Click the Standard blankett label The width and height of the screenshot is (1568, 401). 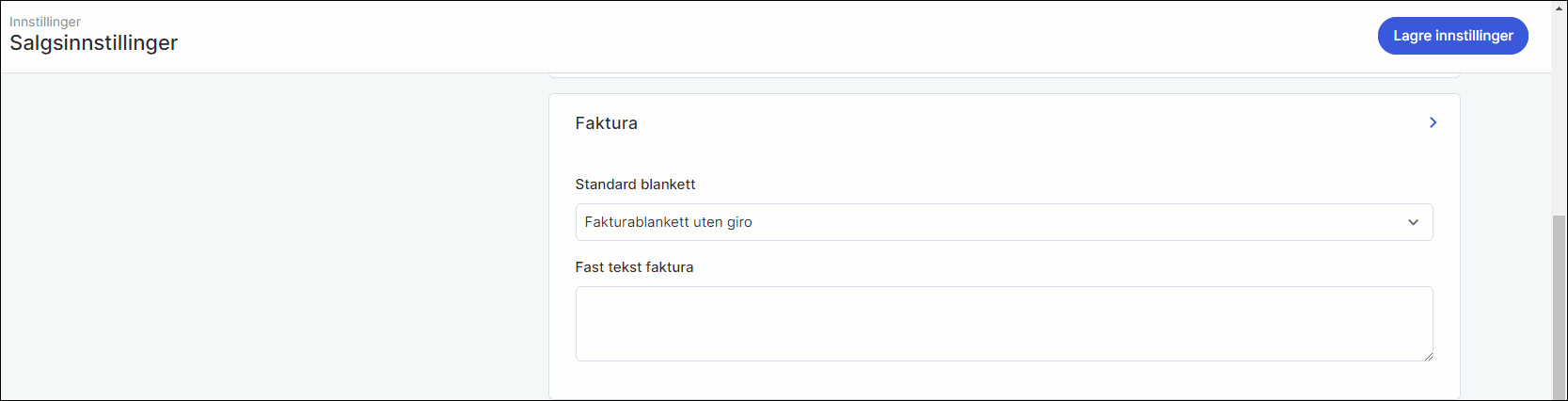pos(636,184)
